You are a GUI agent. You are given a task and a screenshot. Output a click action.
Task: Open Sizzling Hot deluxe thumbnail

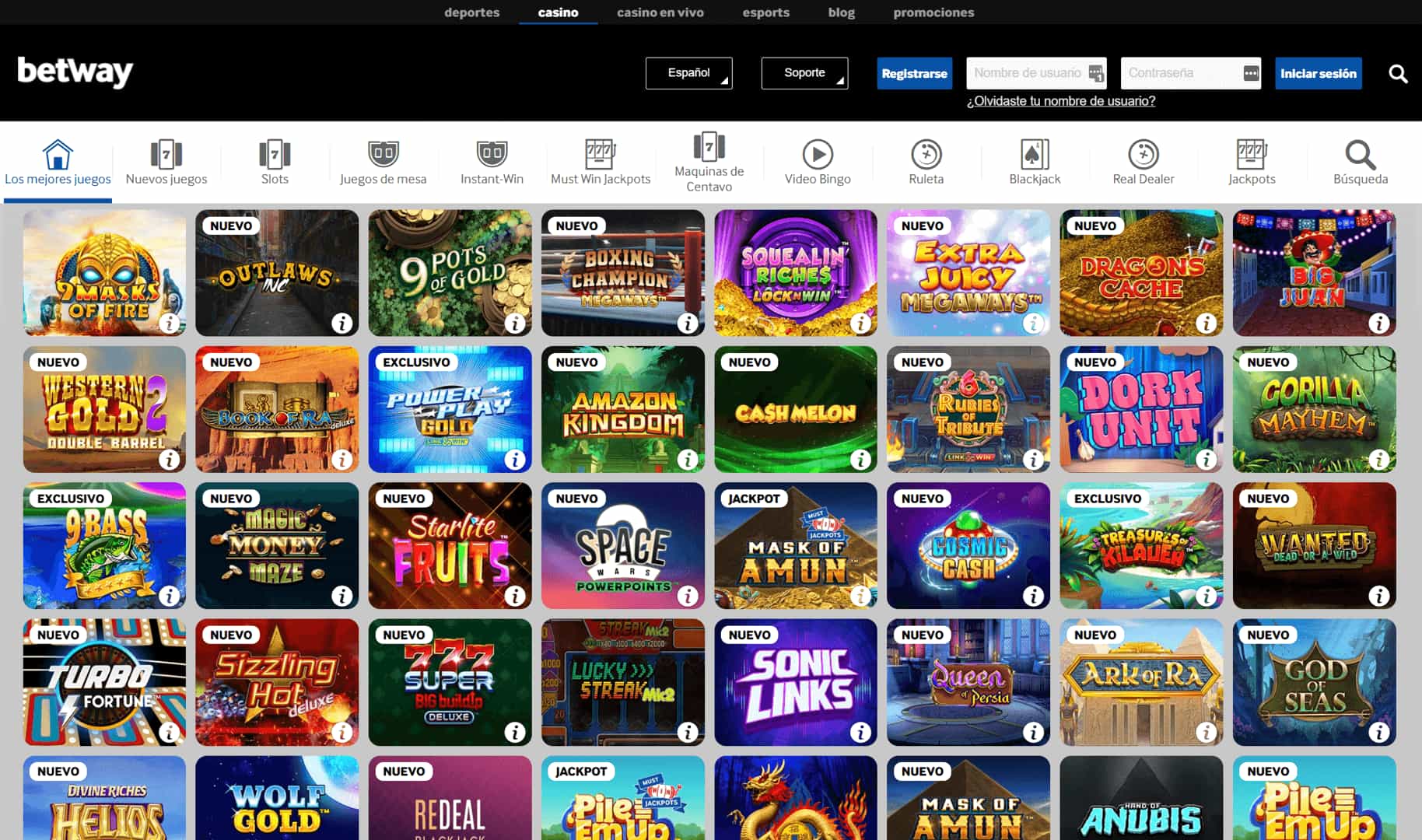pyautogui.click(x=277, y=682)
